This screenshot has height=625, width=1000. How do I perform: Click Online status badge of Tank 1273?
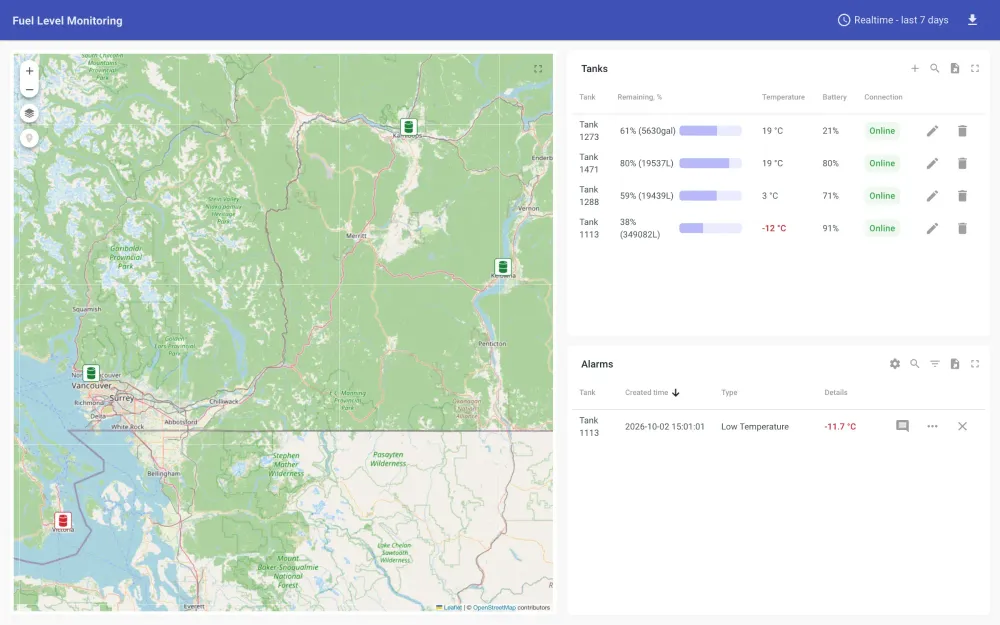click(882, 131)
